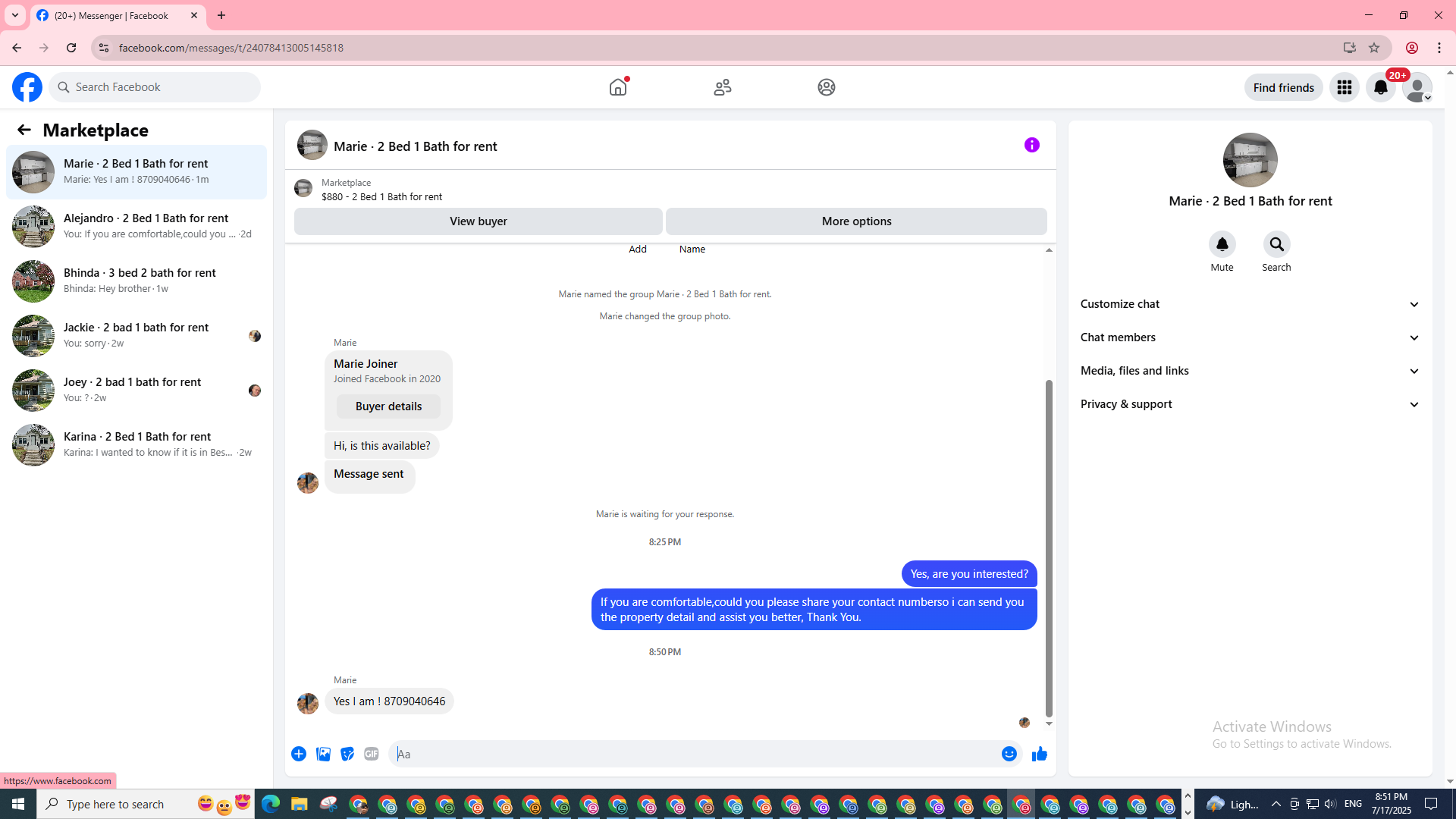Open the Marie 2 Bed 1 Bath conversation
The height and width of the screenshot is (819, 1456).
point(136,172)
